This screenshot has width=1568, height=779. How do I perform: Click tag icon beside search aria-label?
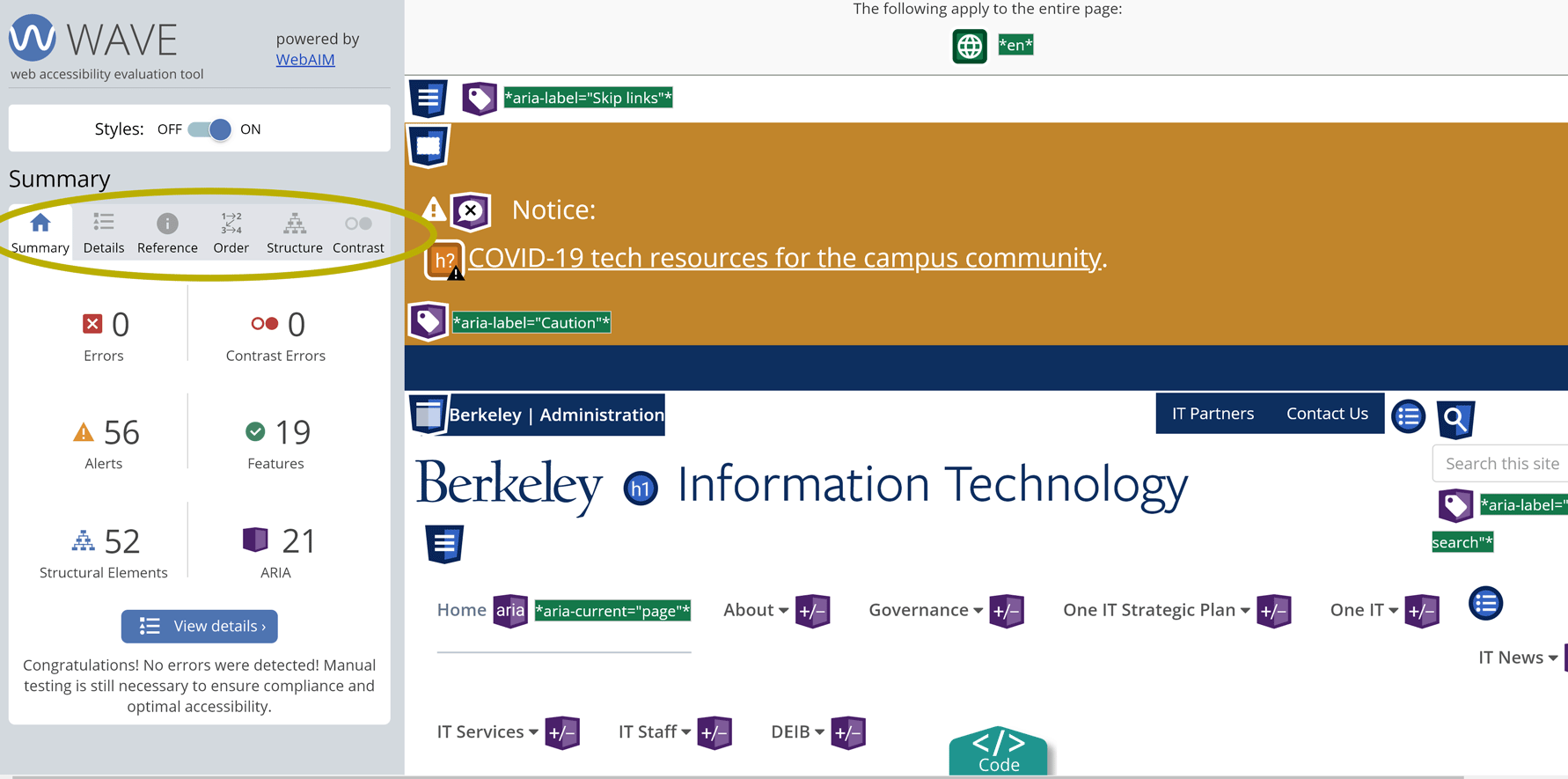click(1455, 505)
